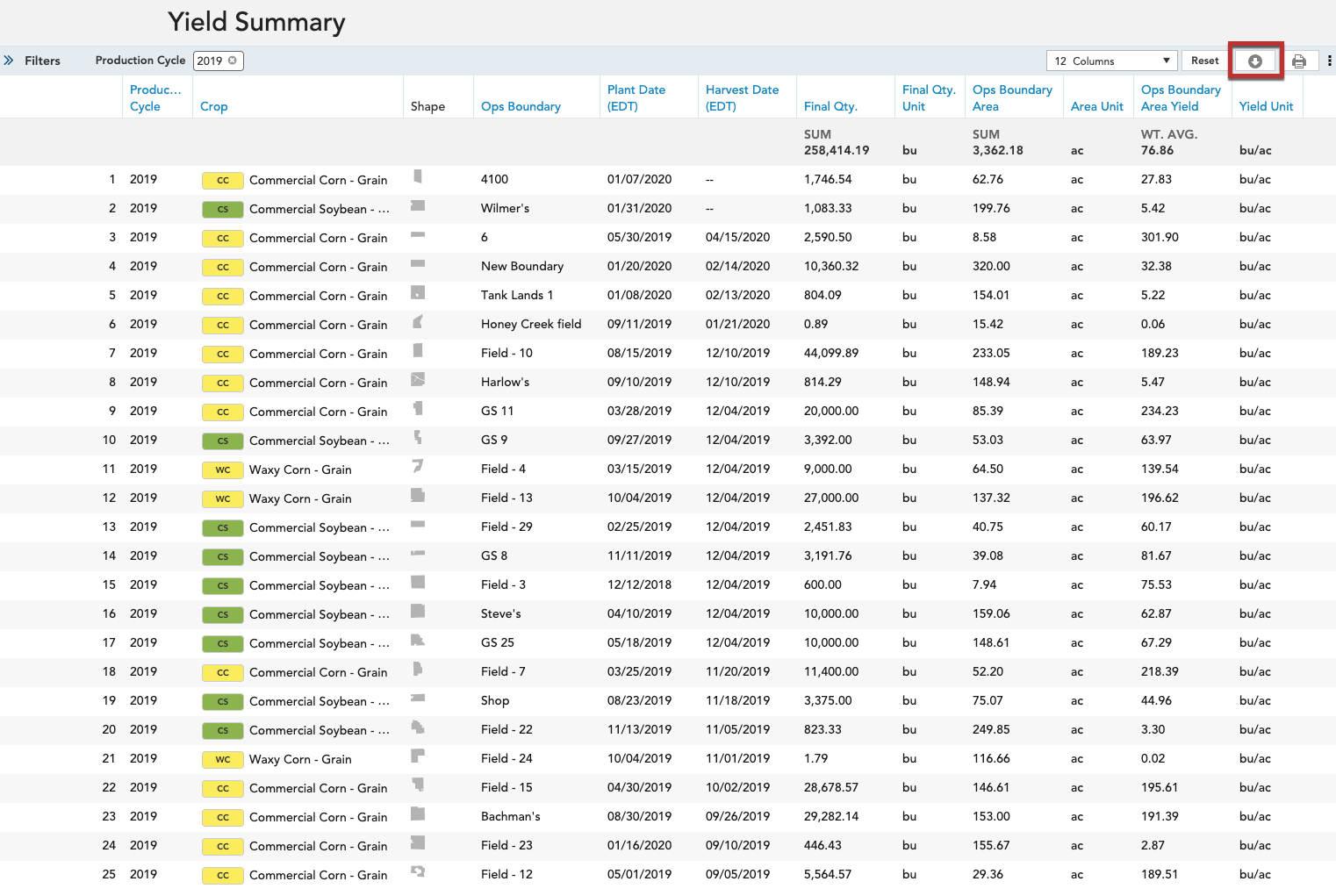The height and width of the screenshot is (896, 1336).
Task: Click CS crop badge for Wilmer's row
Action: pos(223,209)
